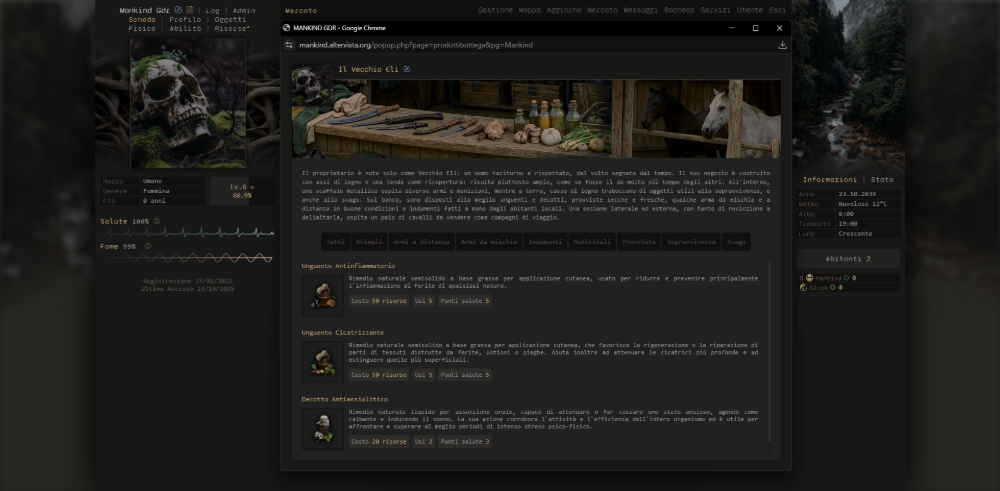Screen dimensions: 1000x491
Task: Open the Messaggi menu
Action: click(640, 10)
